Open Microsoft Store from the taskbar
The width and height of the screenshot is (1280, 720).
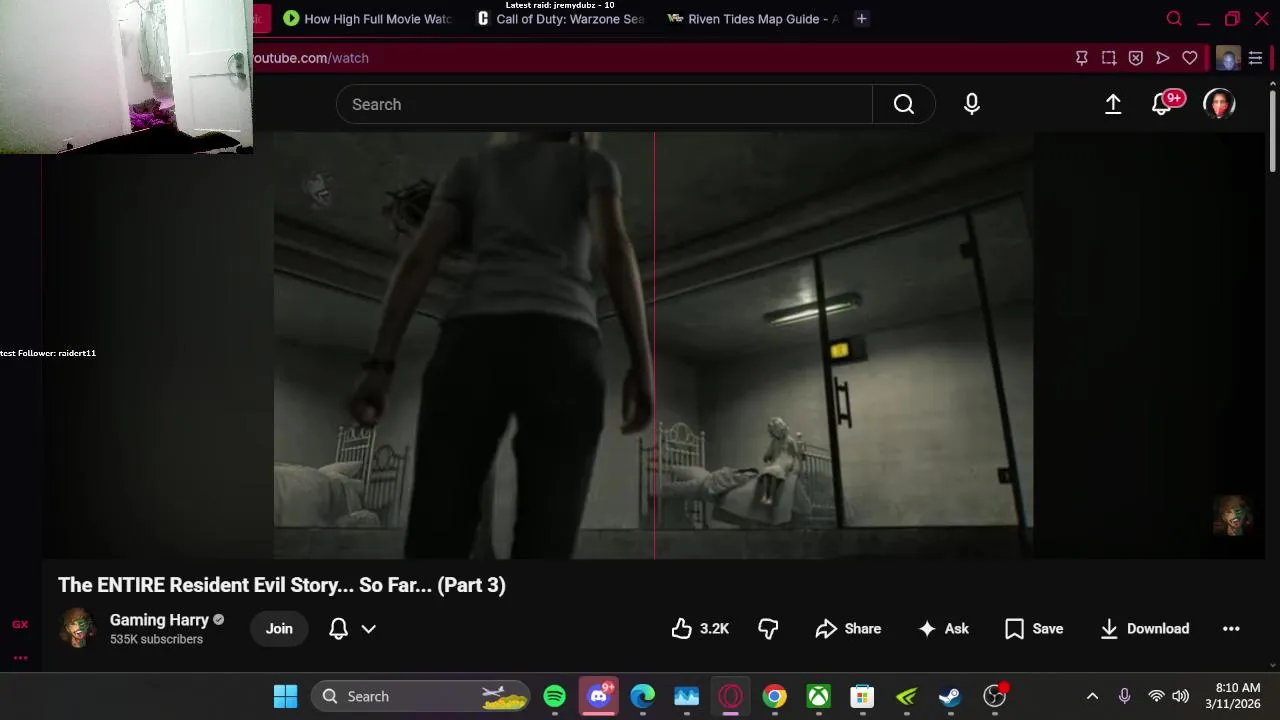862,696
